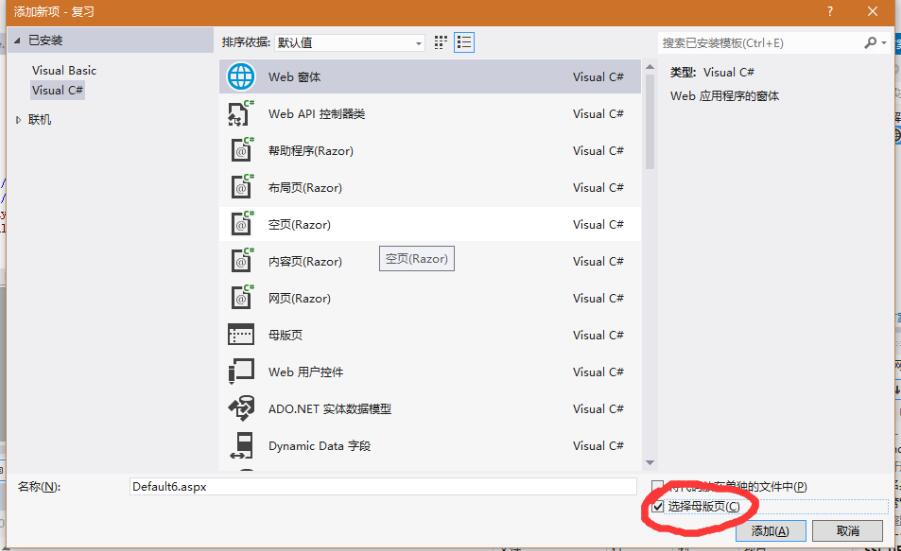This screenshot has height=551, width=901.
Task: Click the 布局页(Razor) template icon
Action: click(x=241, y=187)
